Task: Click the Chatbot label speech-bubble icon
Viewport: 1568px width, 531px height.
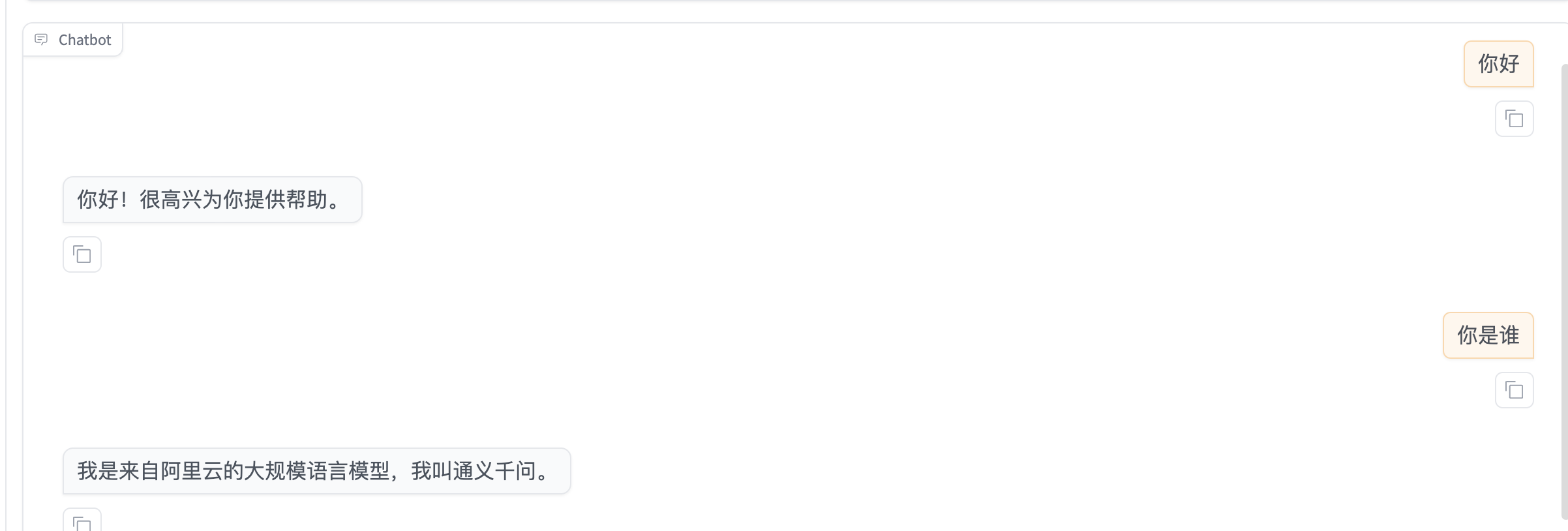Action: point(41,40)
